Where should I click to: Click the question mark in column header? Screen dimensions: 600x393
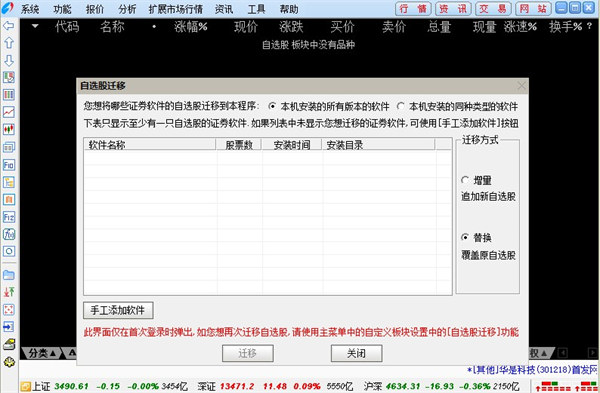589,26
